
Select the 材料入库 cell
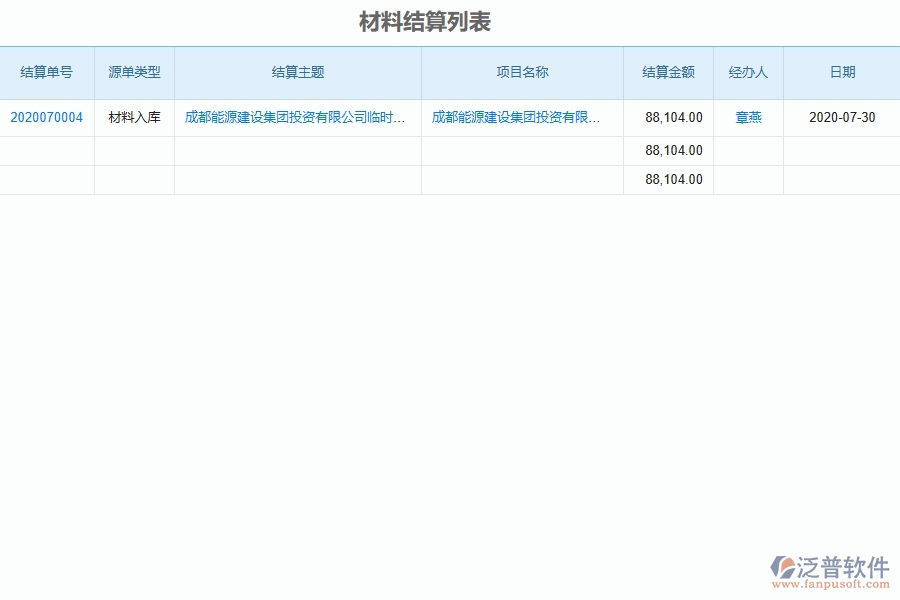click(134, 117)
